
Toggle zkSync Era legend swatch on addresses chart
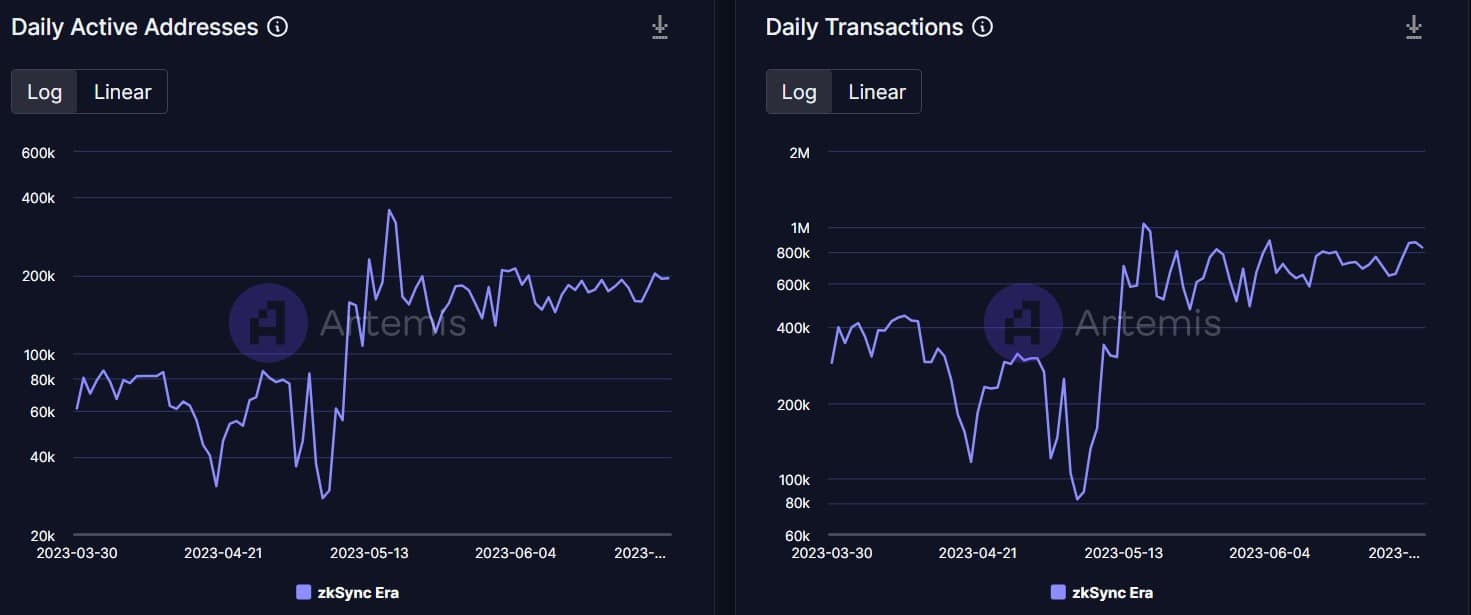[x=304, y=592]
